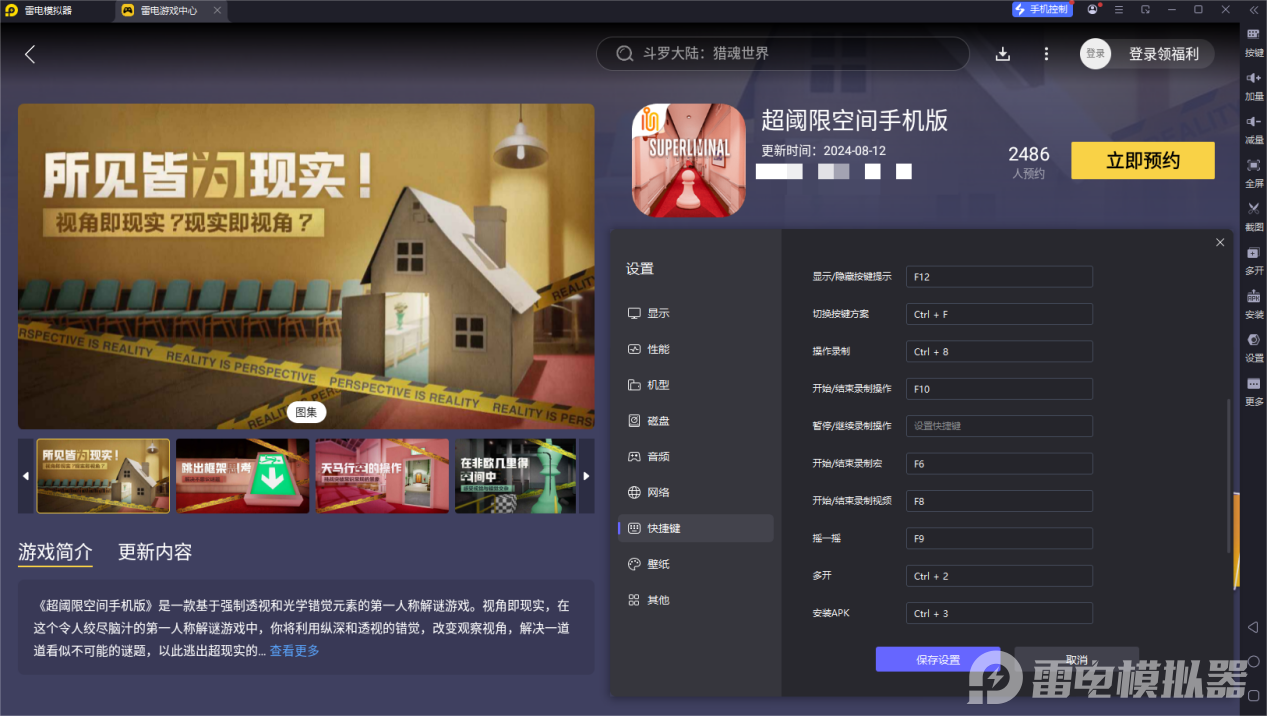Edit 操作录制 shortcut field Ctrl + 8
Screen dimensions: 1267x716
(999, 351)
